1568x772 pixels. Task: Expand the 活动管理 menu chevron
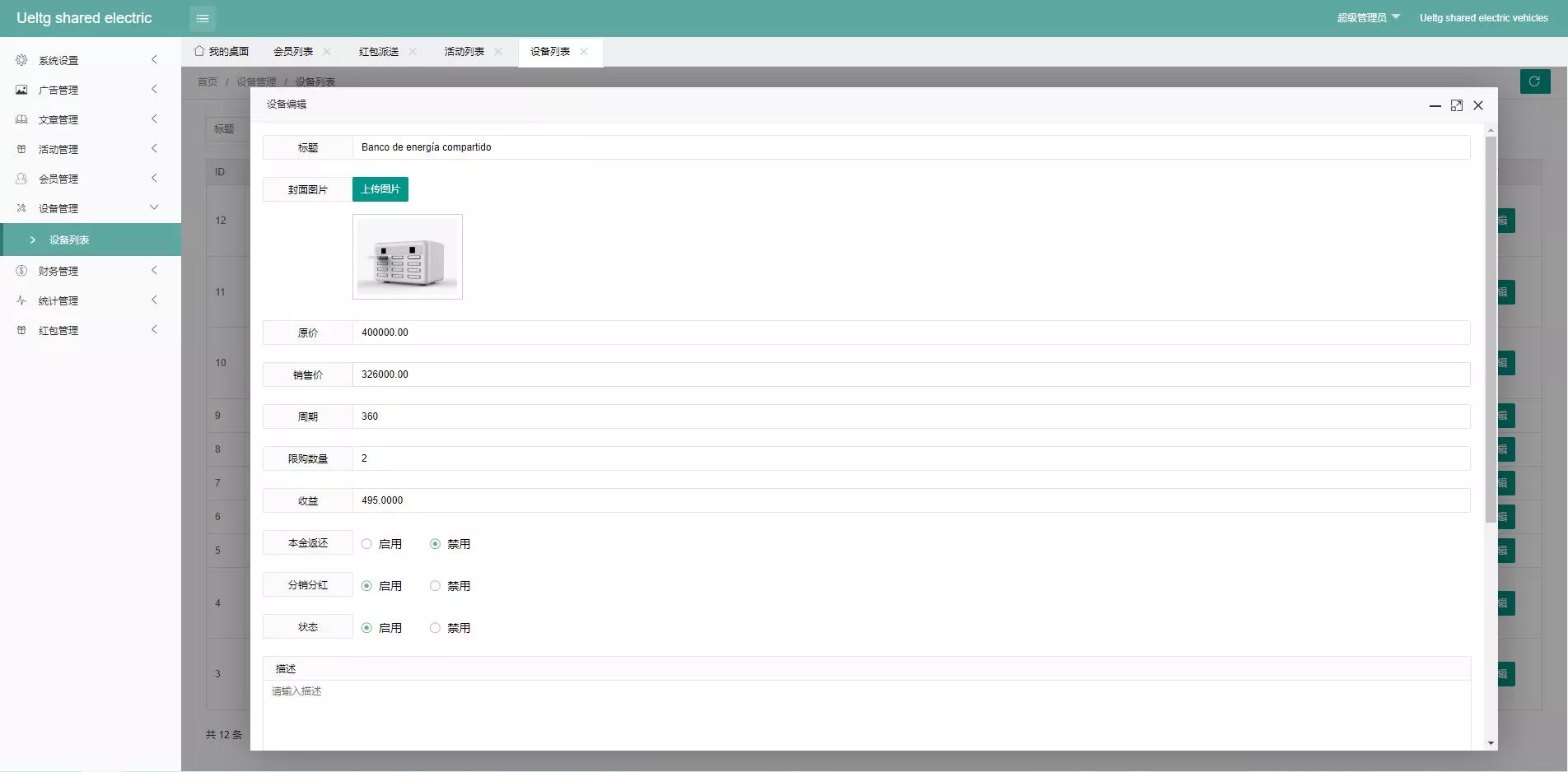pos(154,148)
